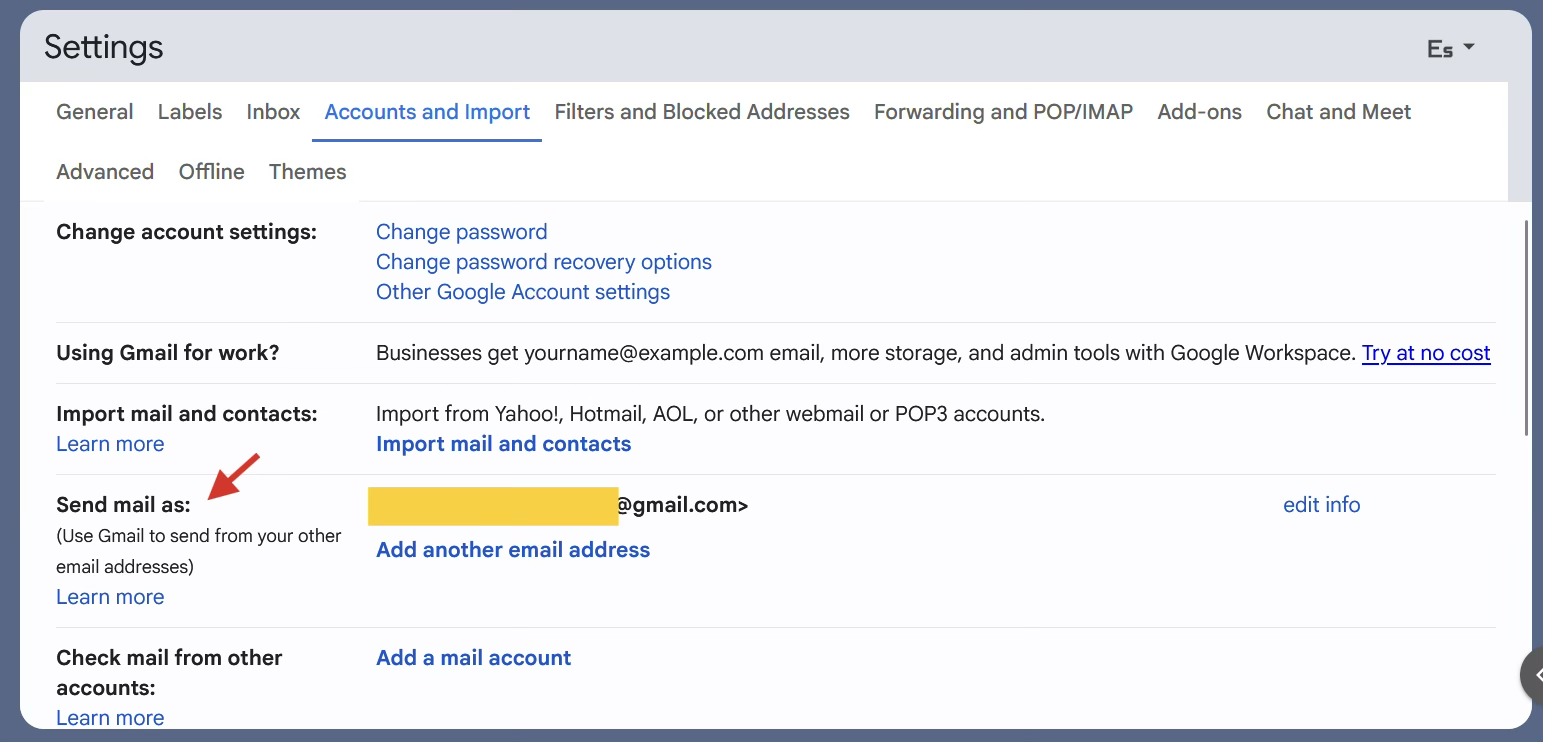Click Add another email address
This screenshot has width=1543, height=742.
point(512,550)
